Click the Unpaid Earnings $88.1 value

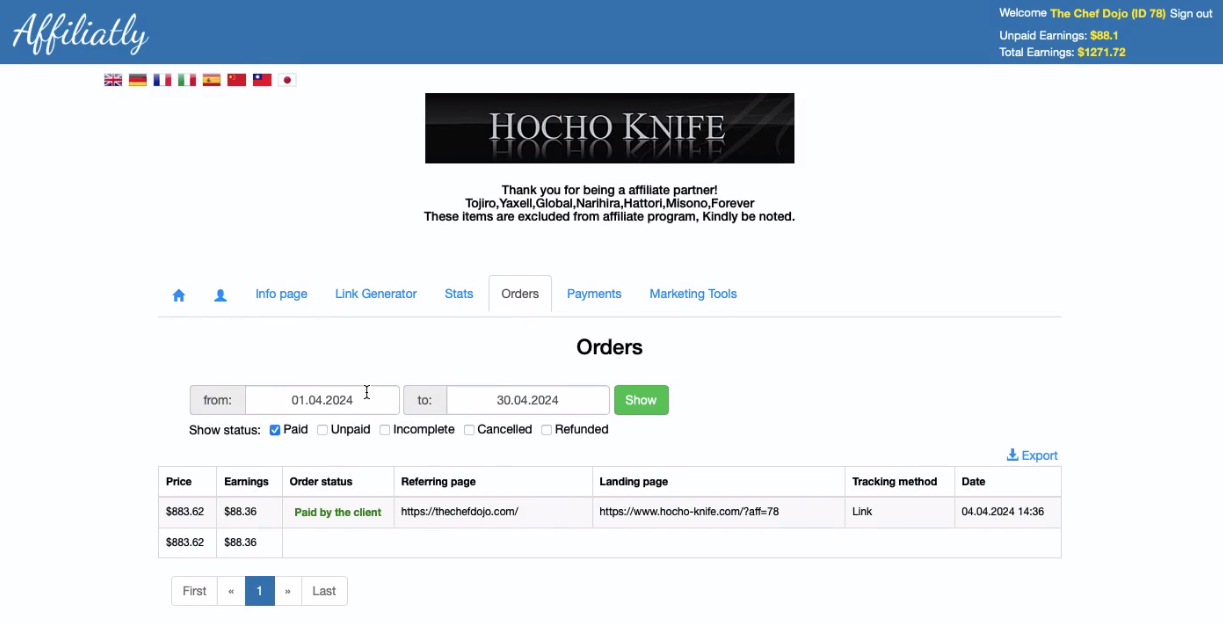coord(1104,36)
